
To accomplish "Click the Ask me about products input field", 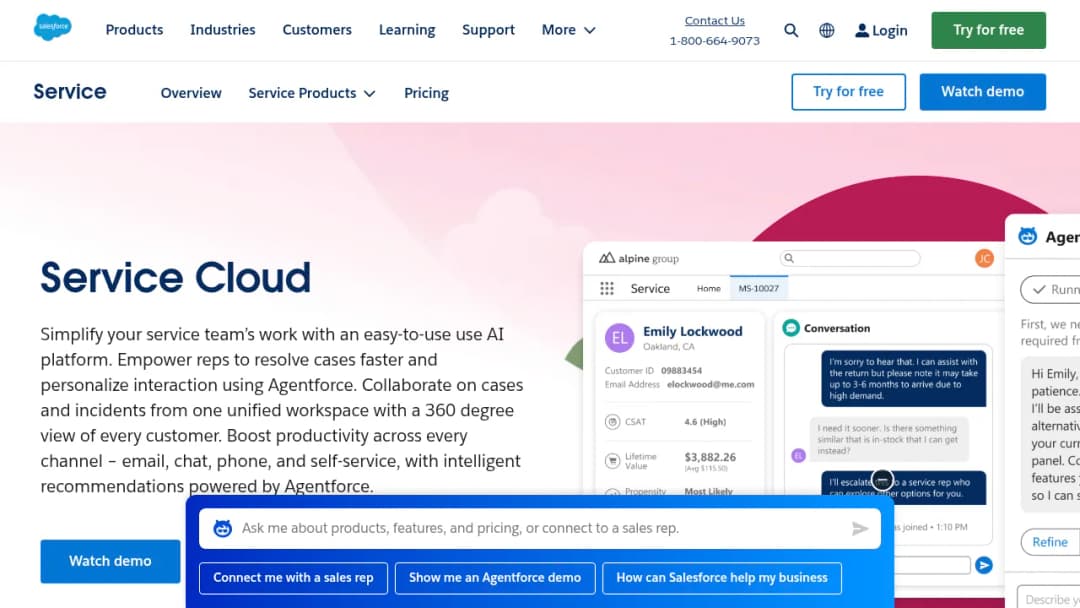I will pyautogui.click(x=540, y=528).
